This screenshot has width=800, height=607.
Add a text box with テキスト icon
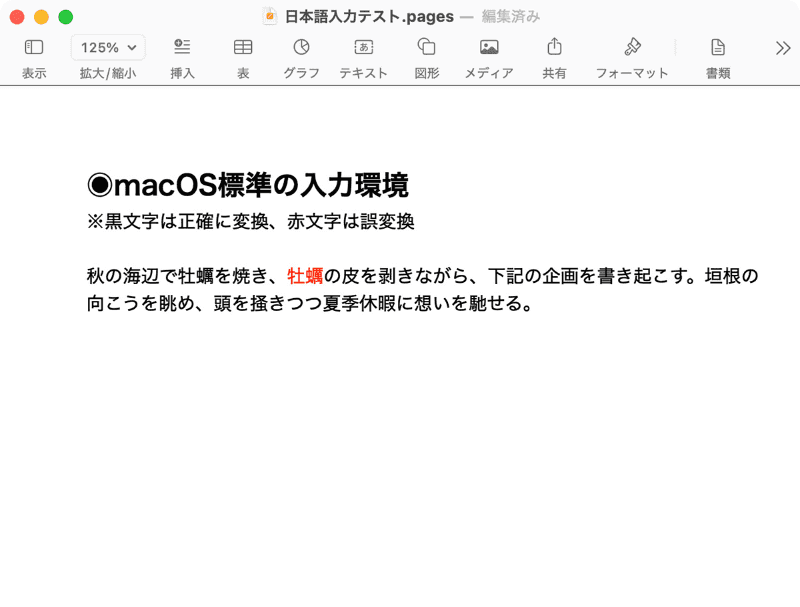point(364,47)
